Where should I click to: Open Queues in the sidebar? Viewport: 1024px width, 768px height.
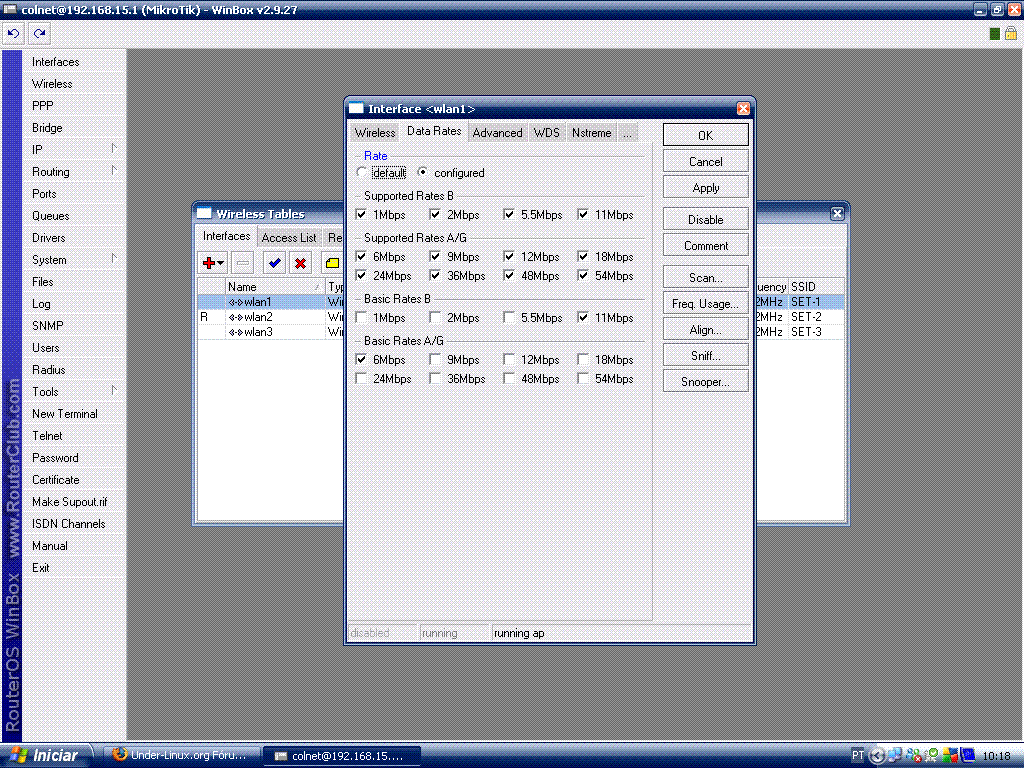74,216
